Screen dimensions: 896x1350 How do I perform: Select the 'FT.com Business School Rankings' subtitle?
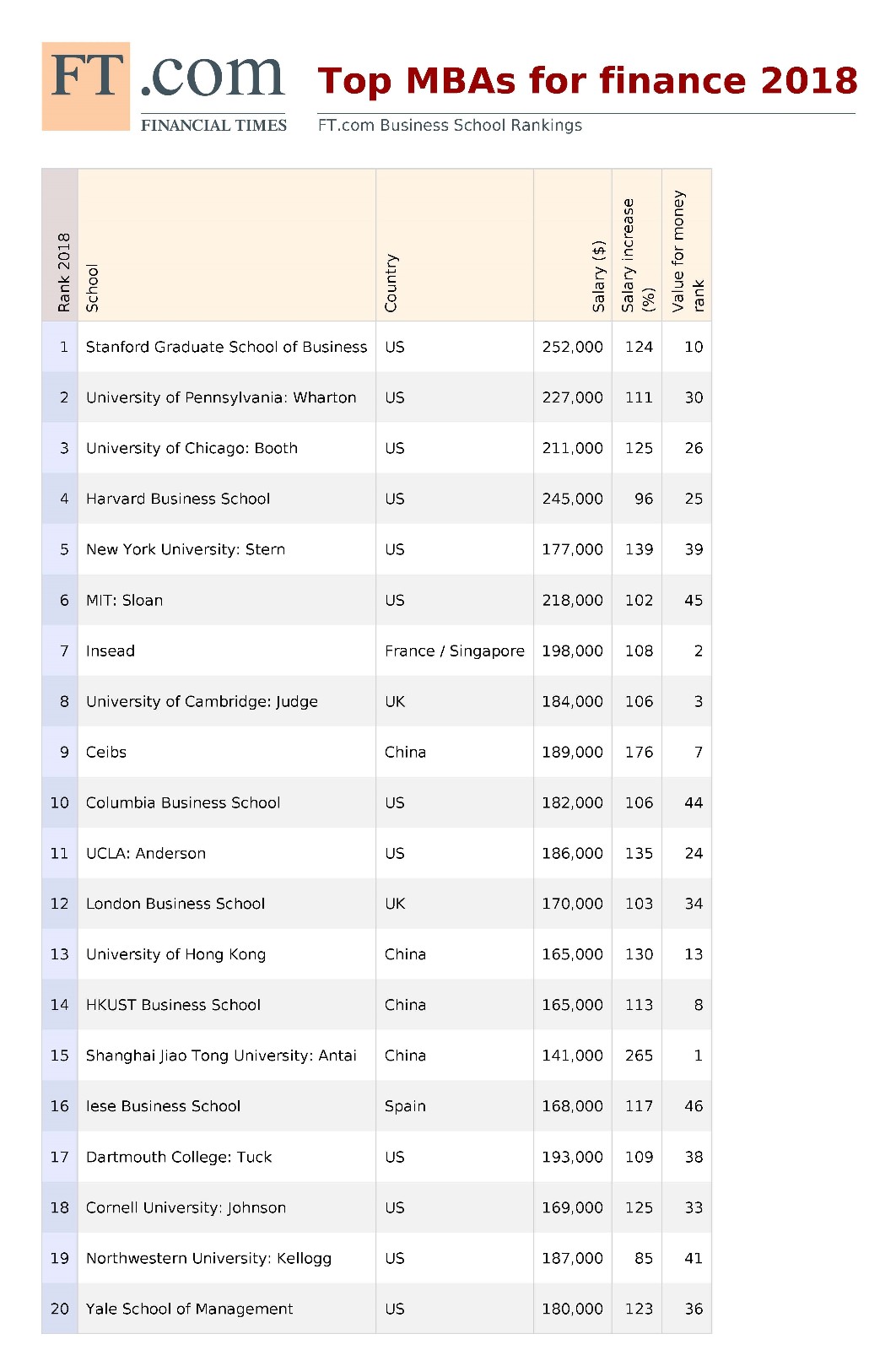point(450,125)
